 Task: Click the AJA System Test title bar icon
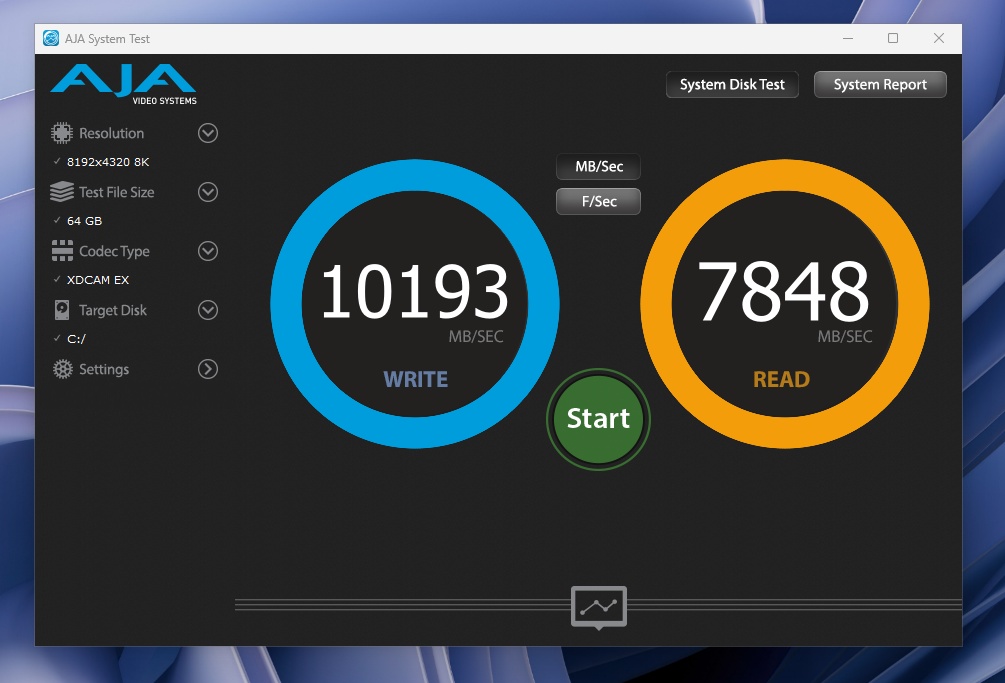[x=51, y=38]
